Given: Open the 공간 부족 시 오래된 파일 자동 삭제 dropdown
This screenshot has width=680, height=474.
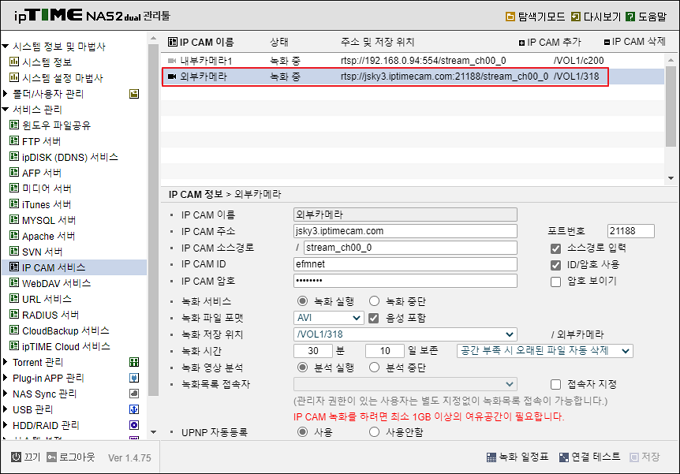Looking at the screenshot, I should (545, 351).
